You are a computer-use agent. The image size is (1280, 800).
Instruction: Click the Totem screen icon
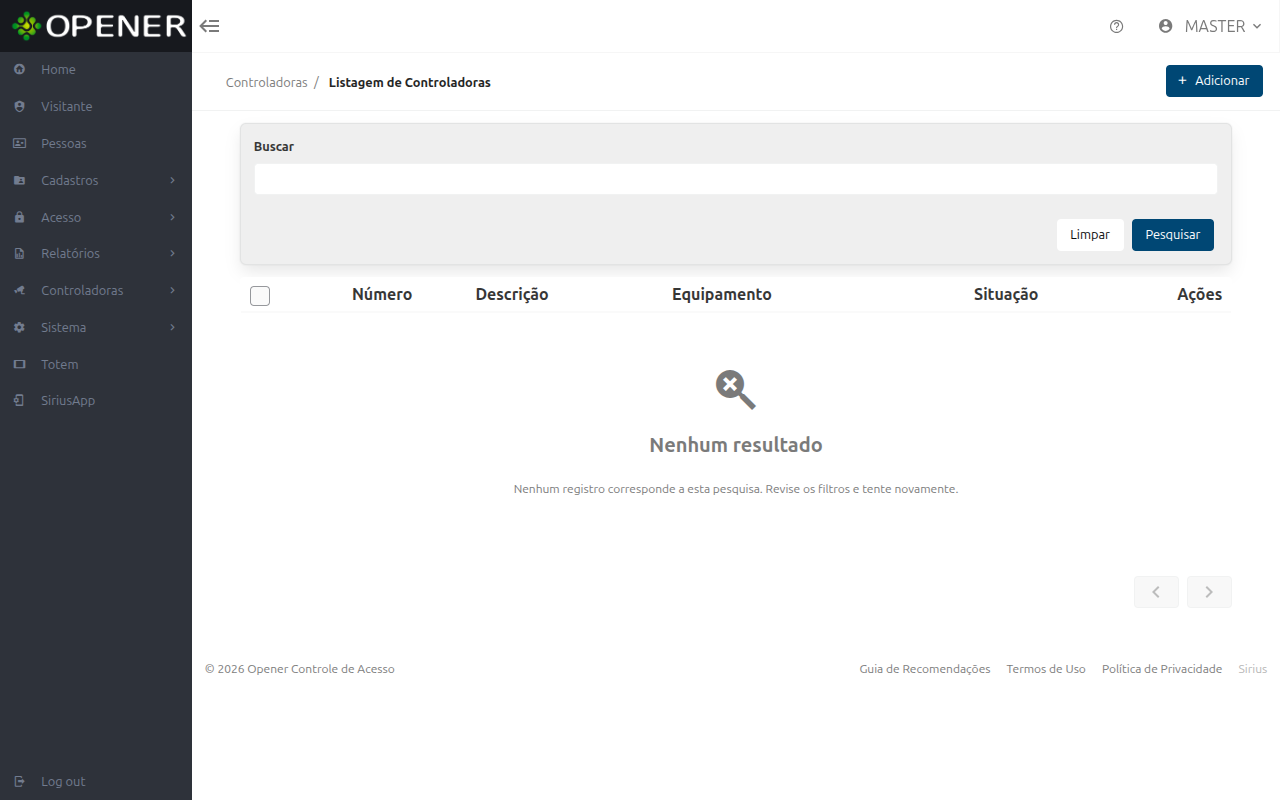tap(19, 365)
